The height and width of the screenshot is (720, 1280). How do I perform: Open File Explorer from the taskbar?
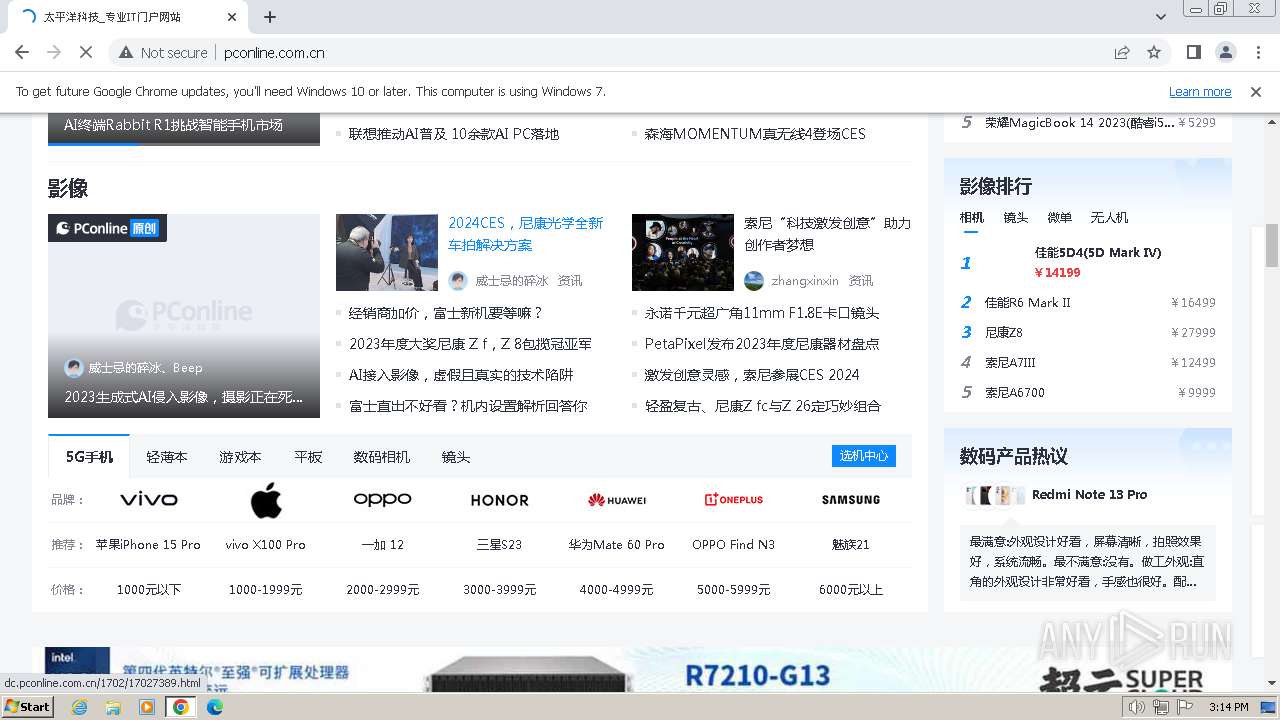pyautogui.click(x=113, y=707)
